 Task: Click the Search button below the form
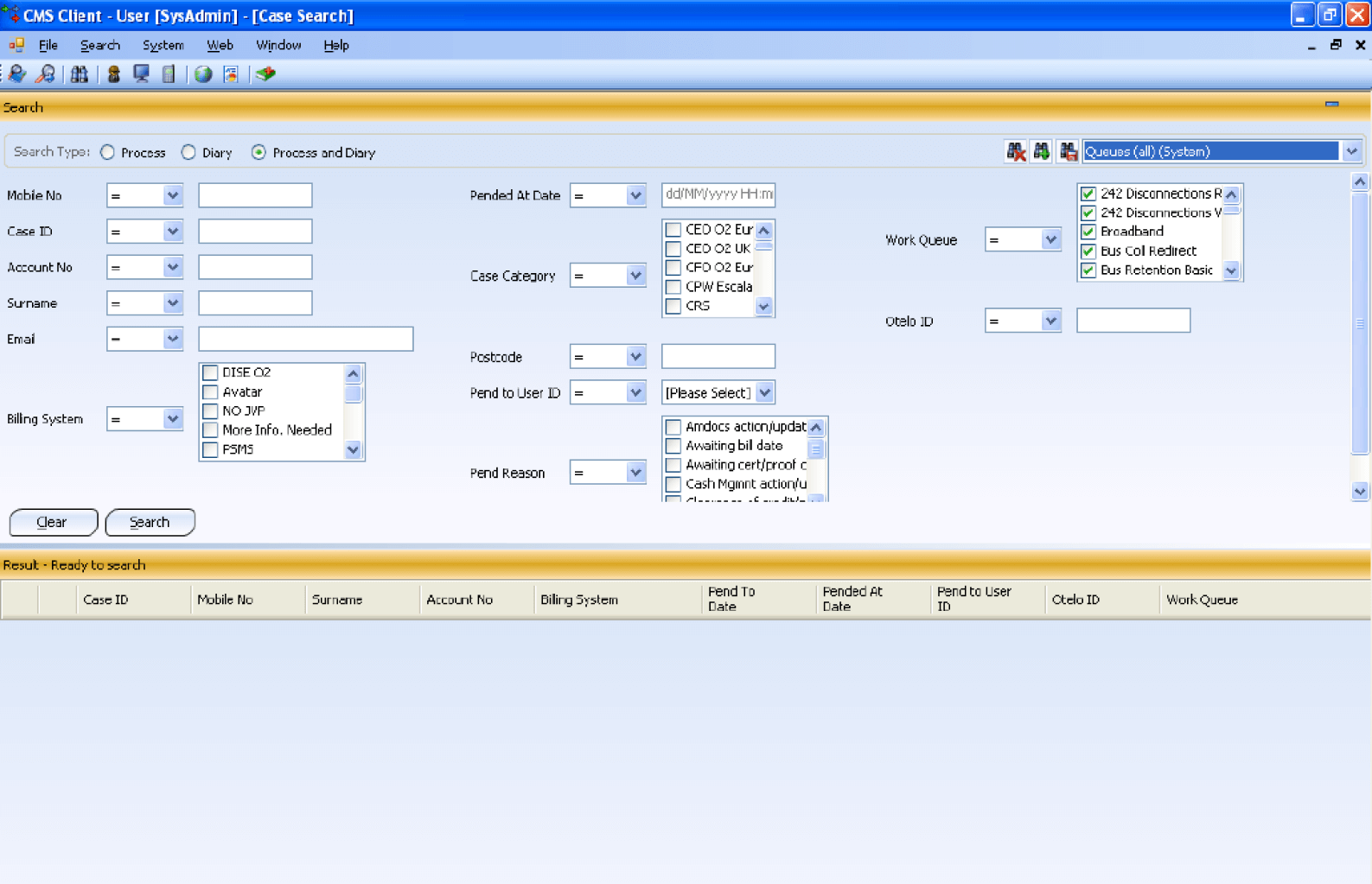point(150,522)
